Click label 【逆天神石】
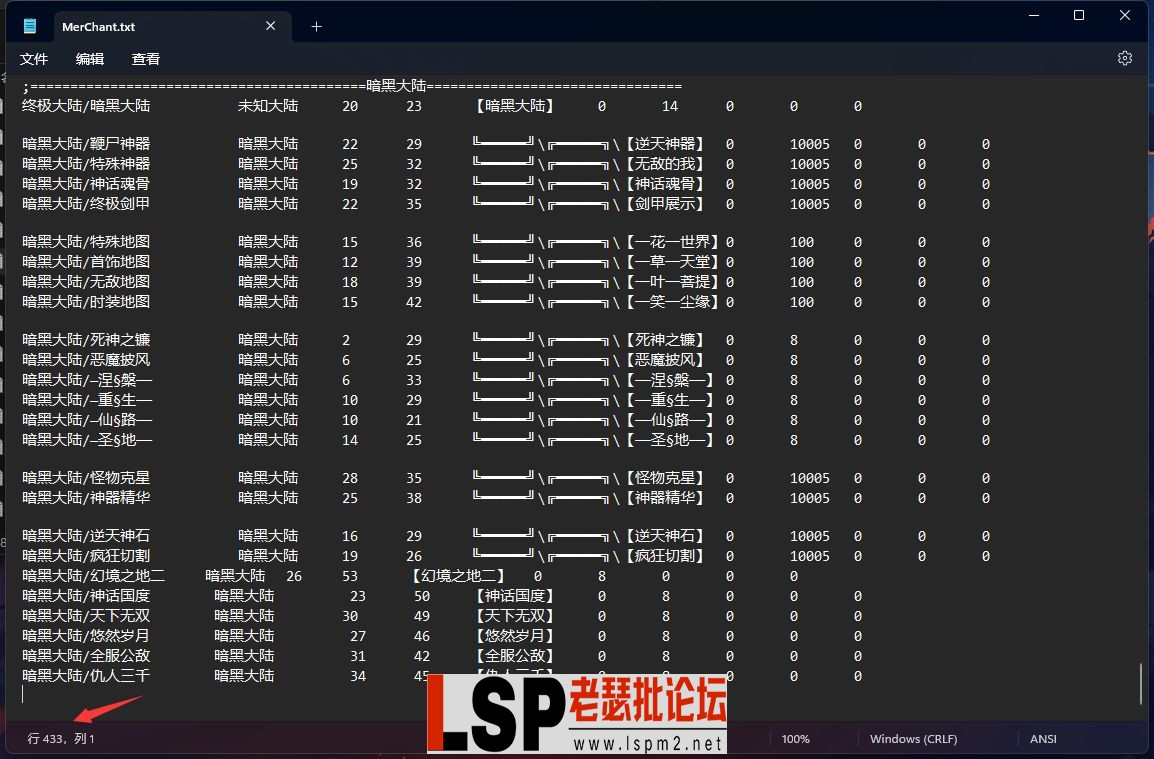1154x759 pixels. [665, 536]
